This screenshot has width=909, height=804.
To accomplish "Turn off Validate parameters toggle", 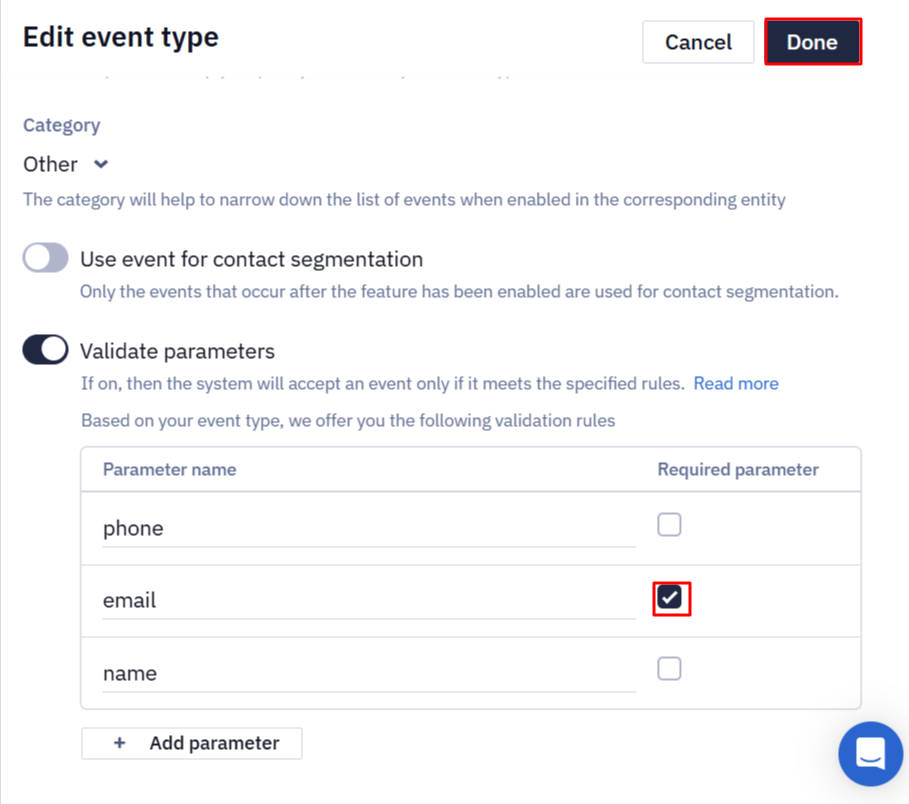I will click(x=45, y=350).
